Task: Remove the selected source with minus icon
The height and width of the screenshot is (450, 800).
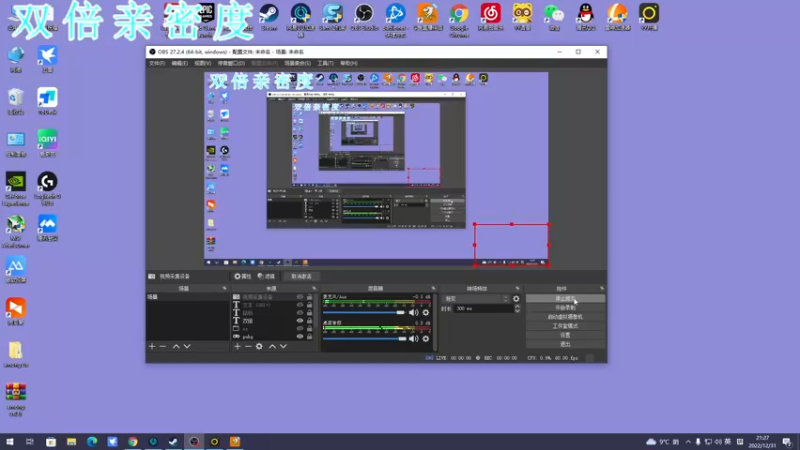Action: (248, 346)
